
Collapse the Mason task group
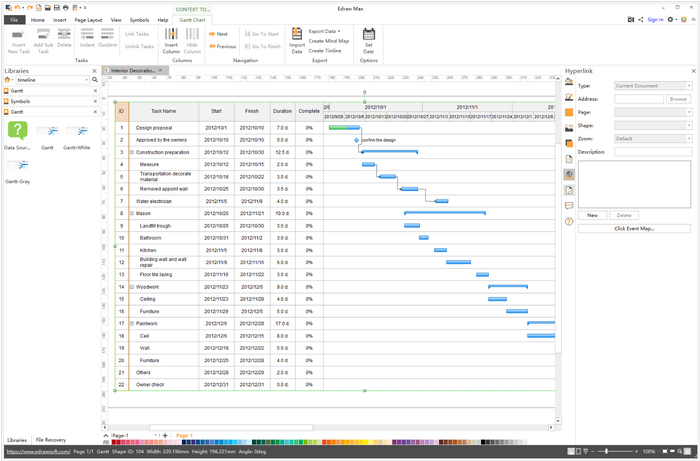tap(132, 213)
